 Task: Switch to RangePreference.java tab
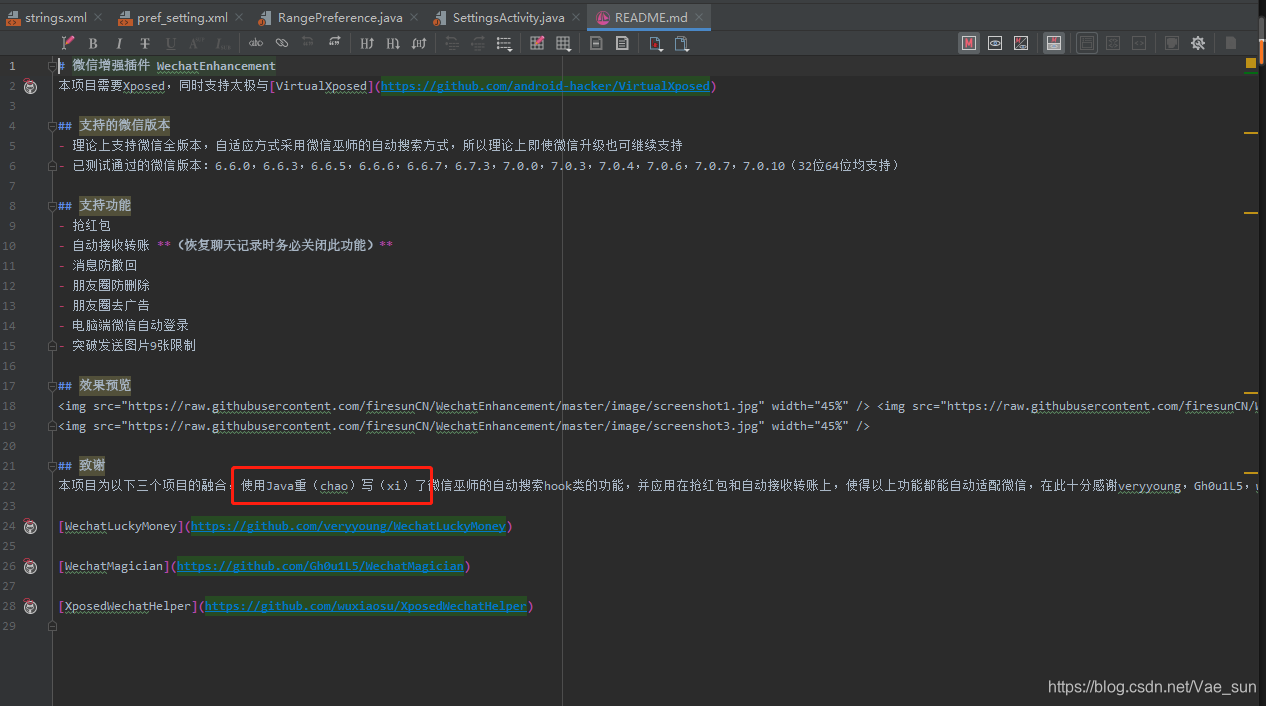coord(340,17)
